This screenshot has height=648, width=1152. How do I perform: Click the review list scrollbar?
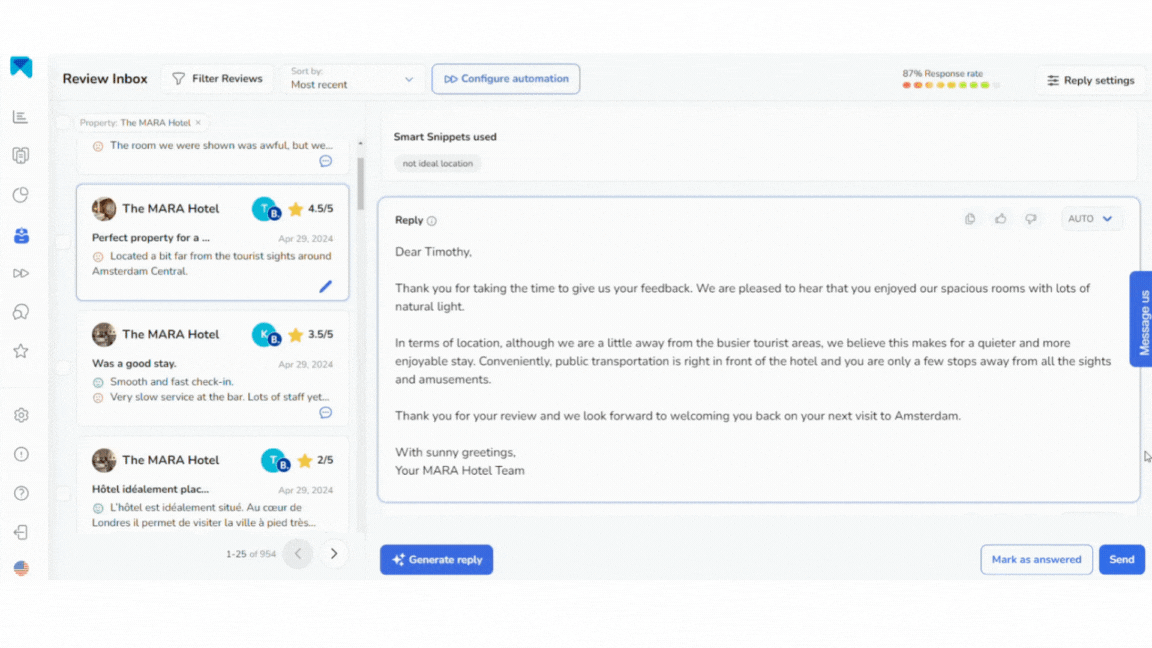coord(361,184)
